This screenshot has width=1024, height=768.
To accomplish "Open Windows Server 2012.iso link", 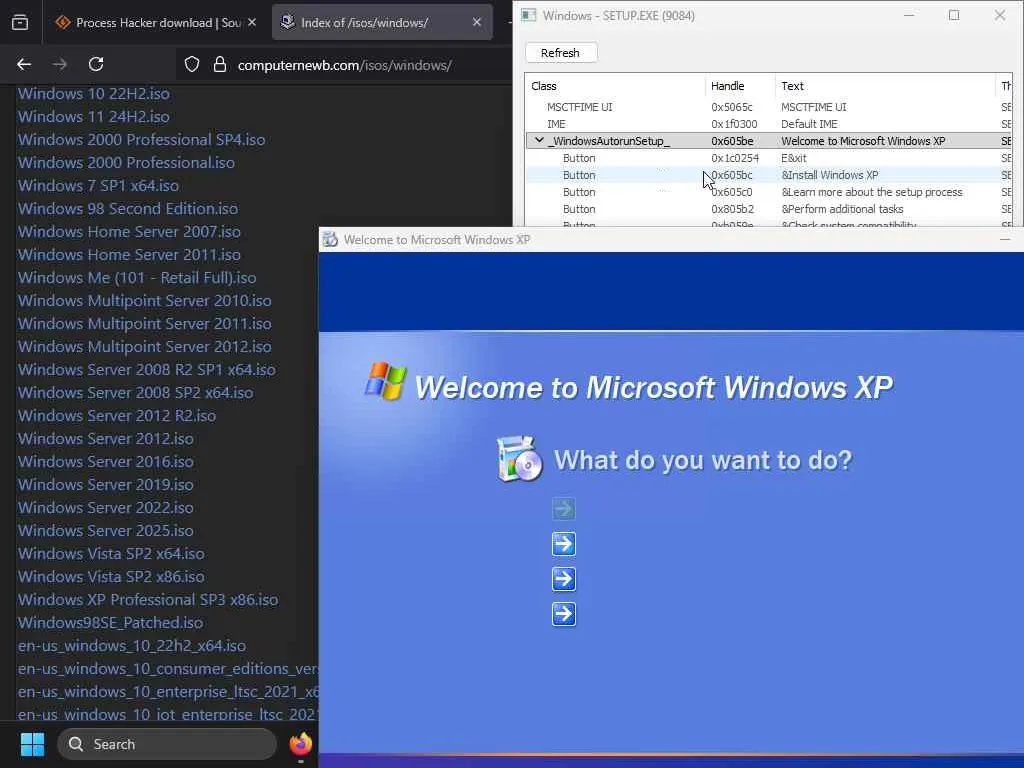I will coord(106,438).
